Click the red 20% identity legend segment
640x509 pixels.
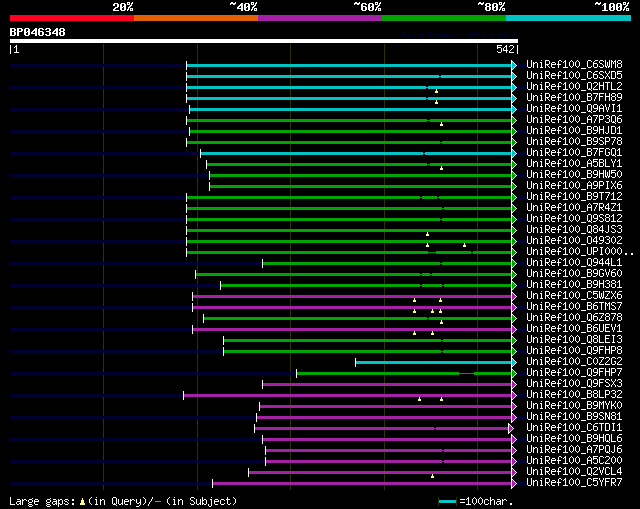click(72, 18)
